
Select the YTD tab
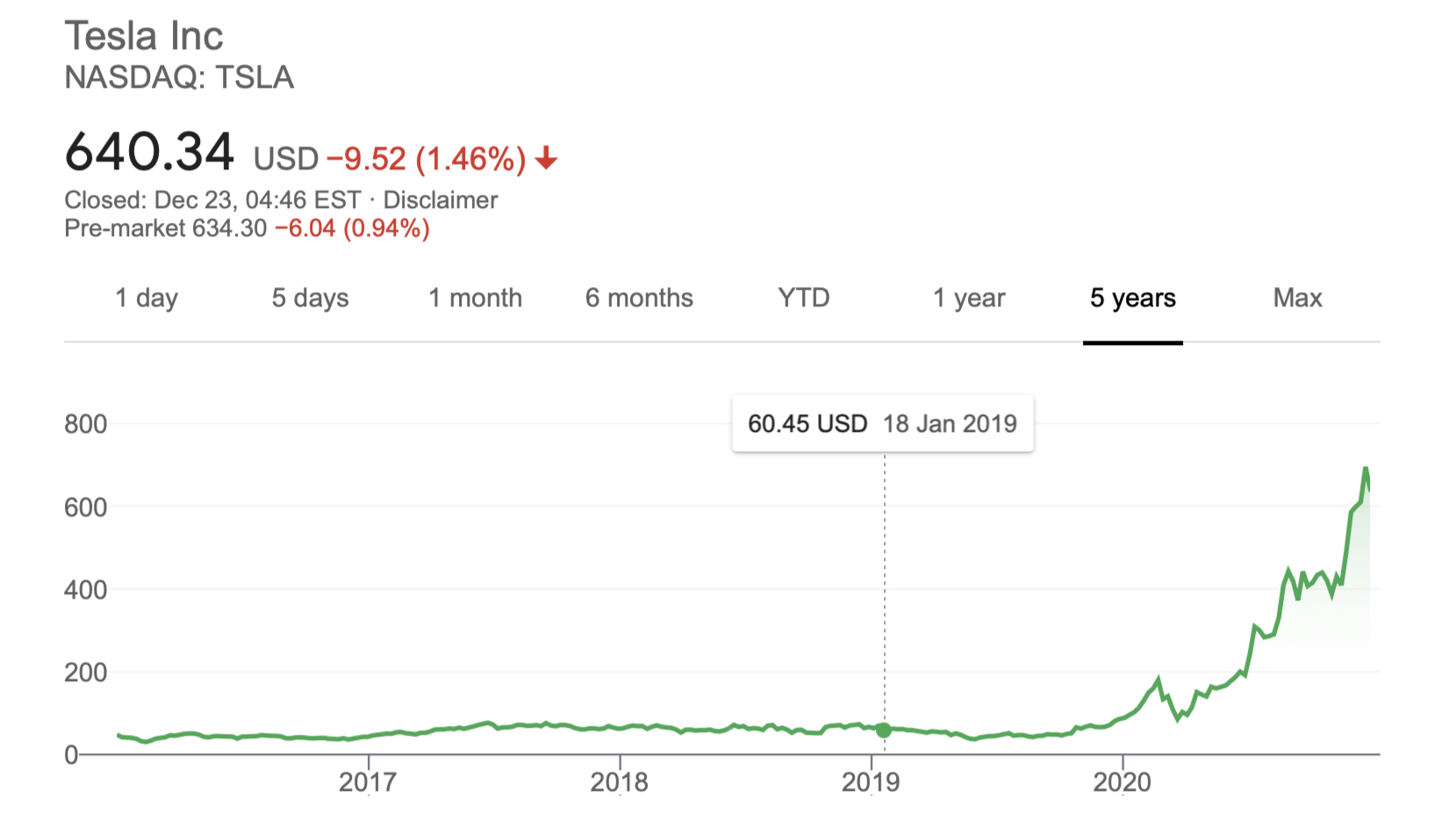coord(804,298)
